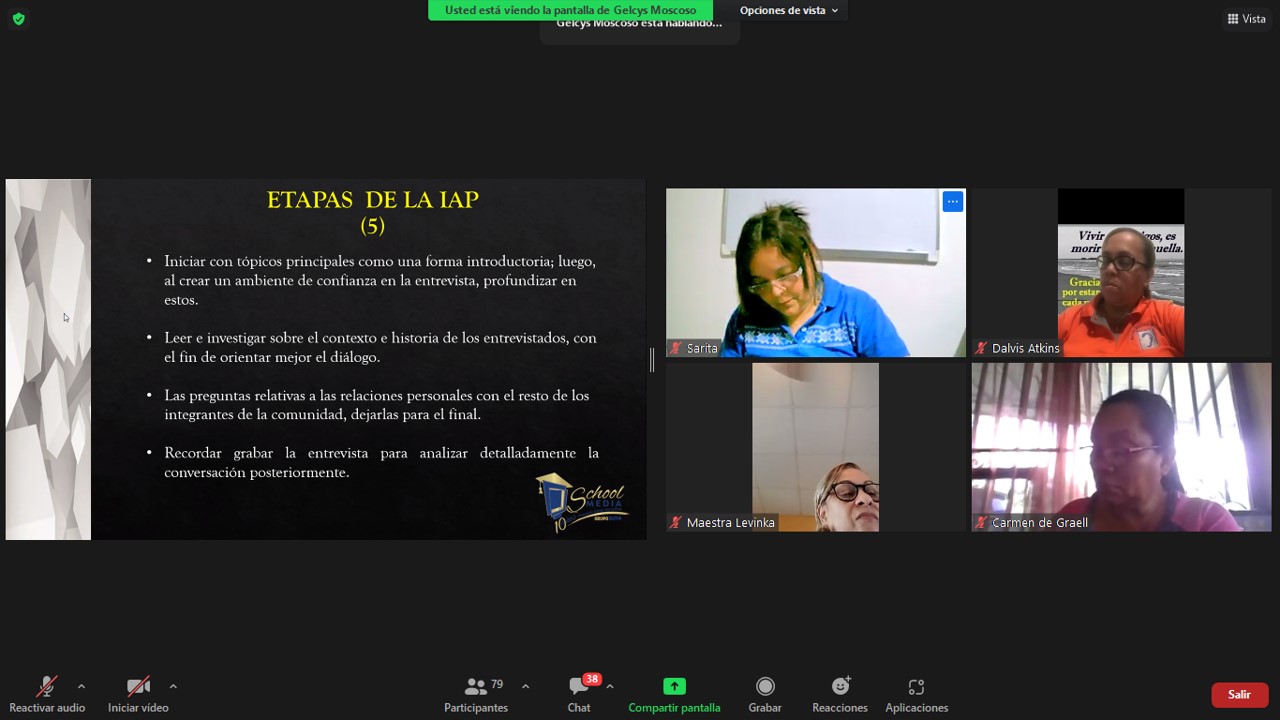The image size is (1280, 720).
Task: Select the Carmen de Graell video thumbnail
Action: (x=1121, y=447)
